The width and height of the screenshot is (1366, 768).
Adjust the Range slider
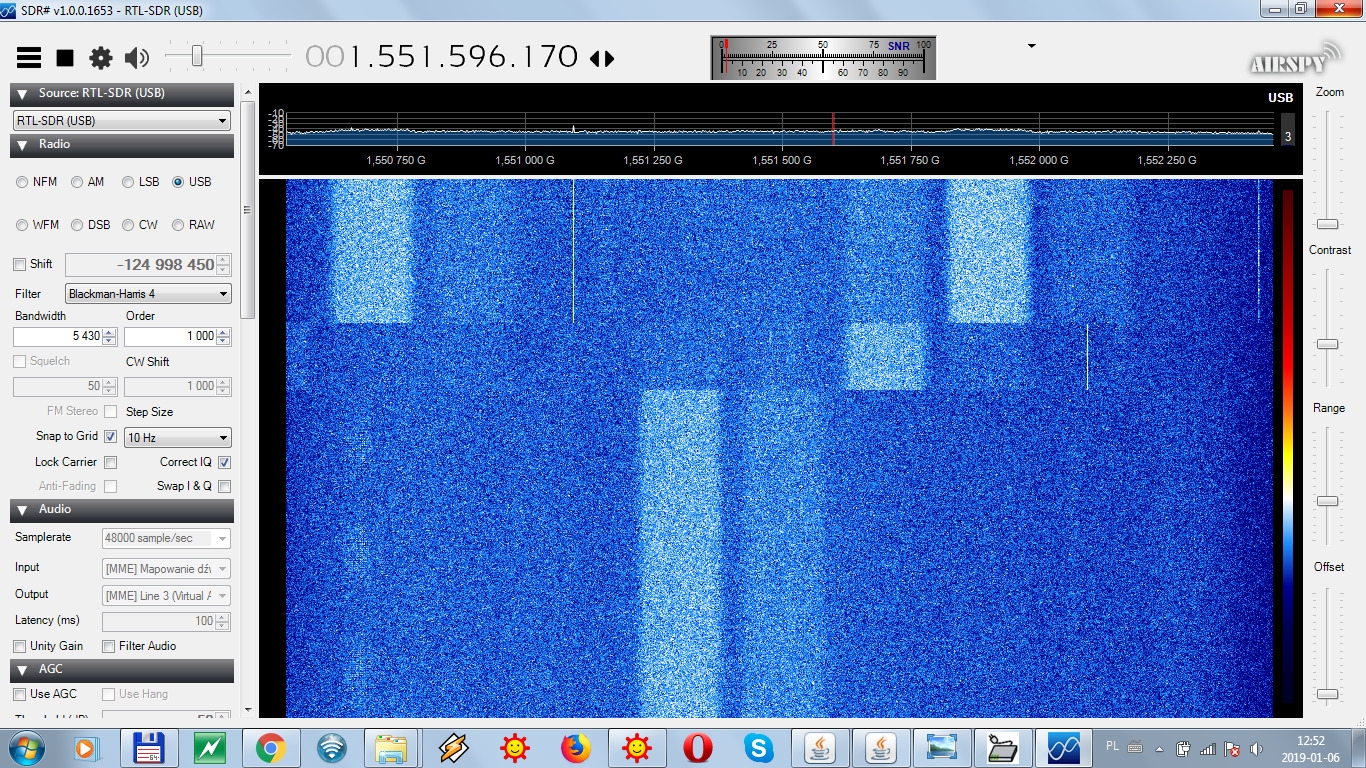[x=1327, y=501]
